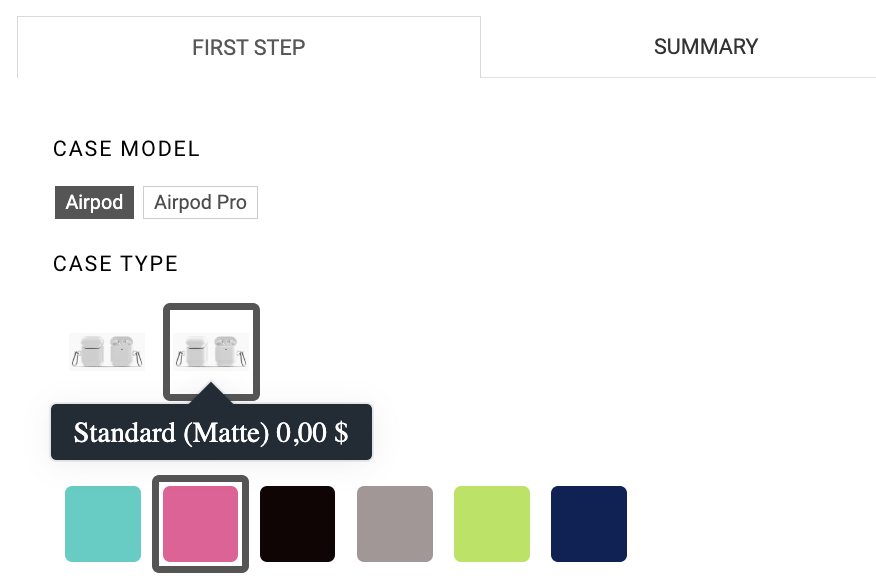The image size is (876, 584).
Task: Choose the Airpod Pro case model
Action: (200, 202)
